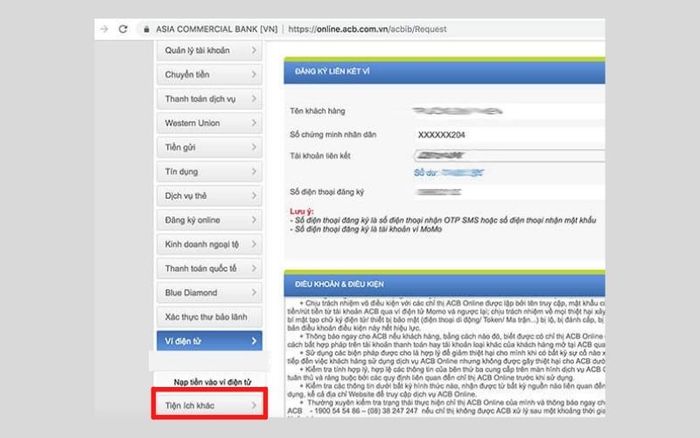Click the blurred Tên khách hàng value
The height and width of the screenshot is (438, 700).
click(458, 111)
